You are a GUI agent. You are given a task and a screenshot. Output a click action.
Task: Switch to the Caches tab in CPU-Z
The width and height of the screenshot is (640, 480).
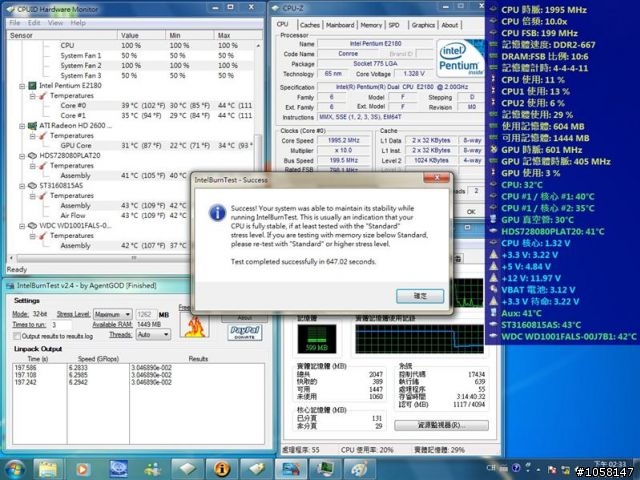(x=310, y=25)
